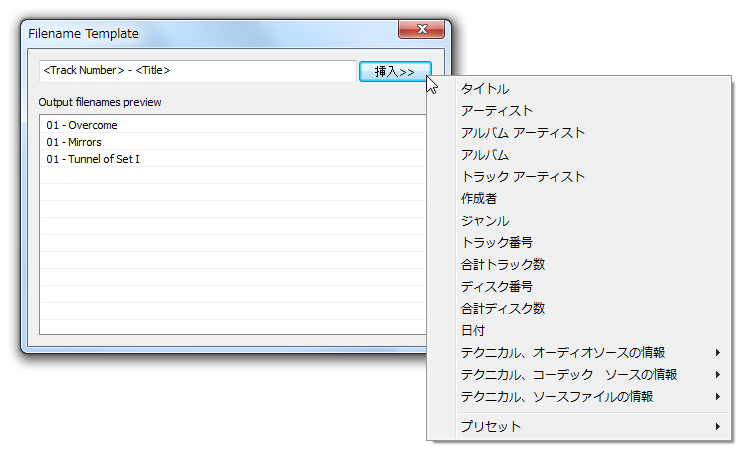
Task: Choose ディスク番号 menu item
Action: (579, 287)
